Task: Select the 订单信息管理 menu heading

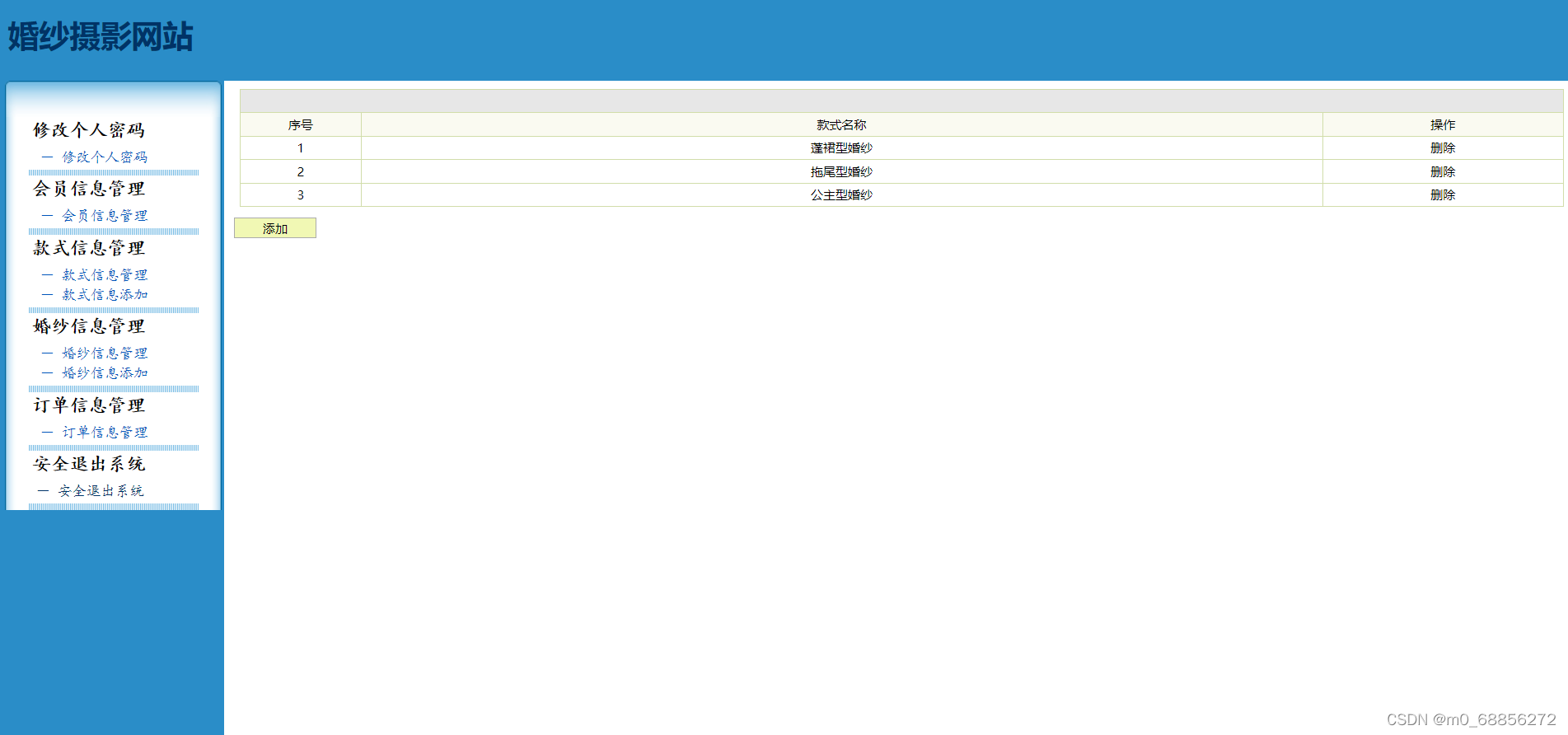Action: [x=89, y=405]
